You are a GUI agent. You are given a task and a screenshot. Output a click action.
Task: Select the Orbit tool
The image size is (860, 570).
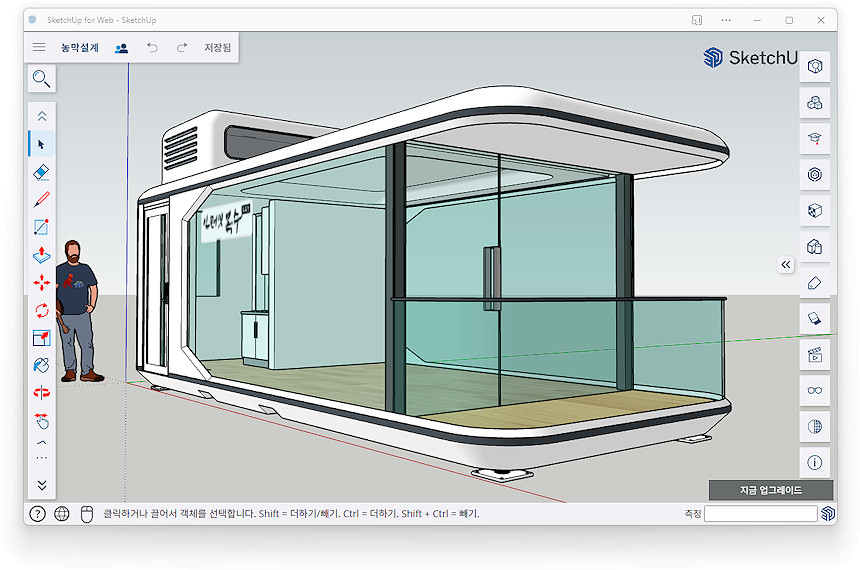pos(42,393)
